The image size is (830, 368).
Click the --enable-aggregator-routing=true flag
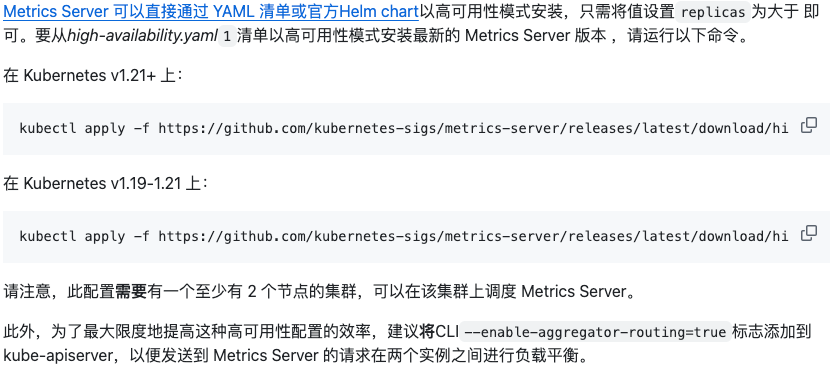(595, 333)
